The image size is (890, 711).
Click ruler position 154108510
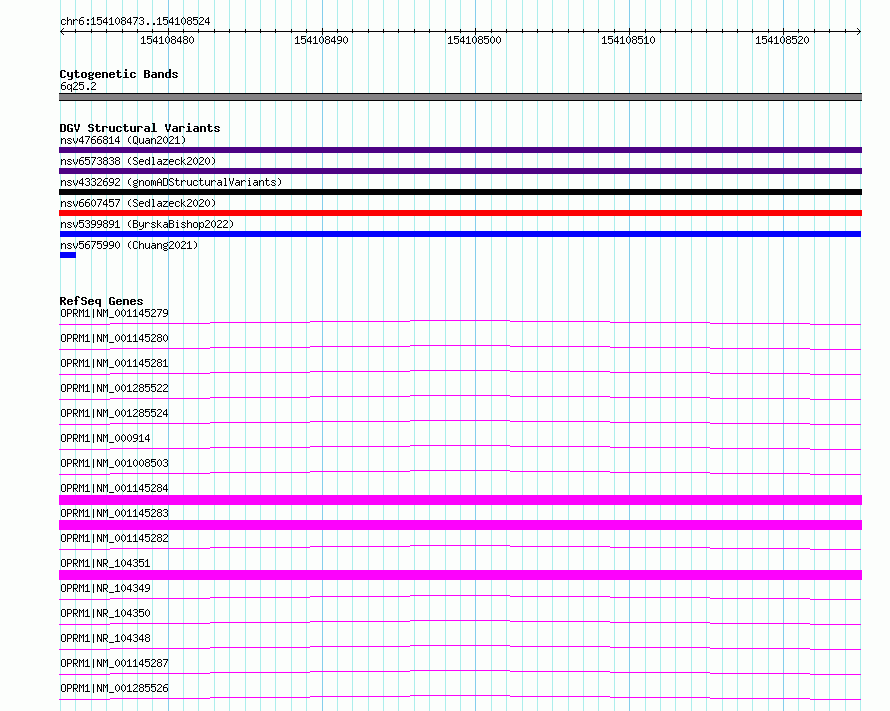(x=628, y=40)
